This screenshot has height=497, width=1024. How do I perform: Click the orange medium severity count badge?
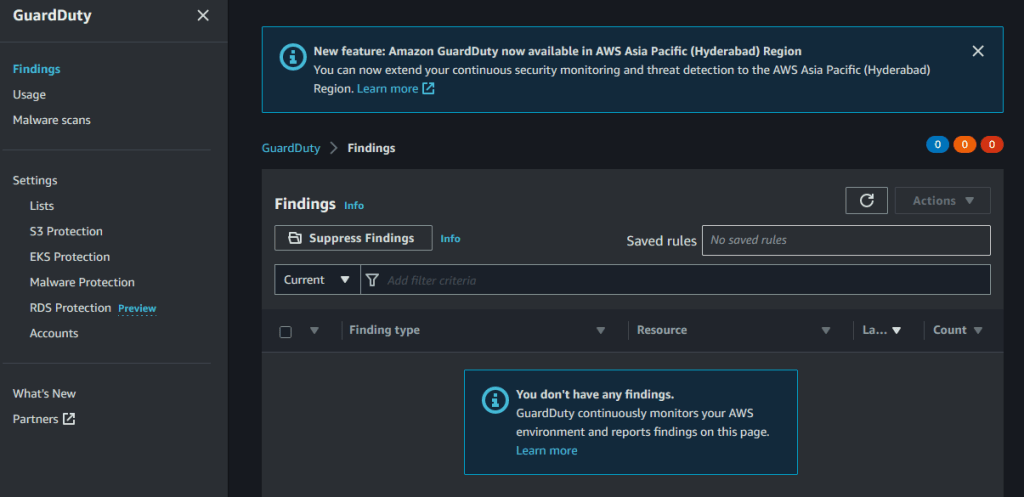(x=965, y=145)
